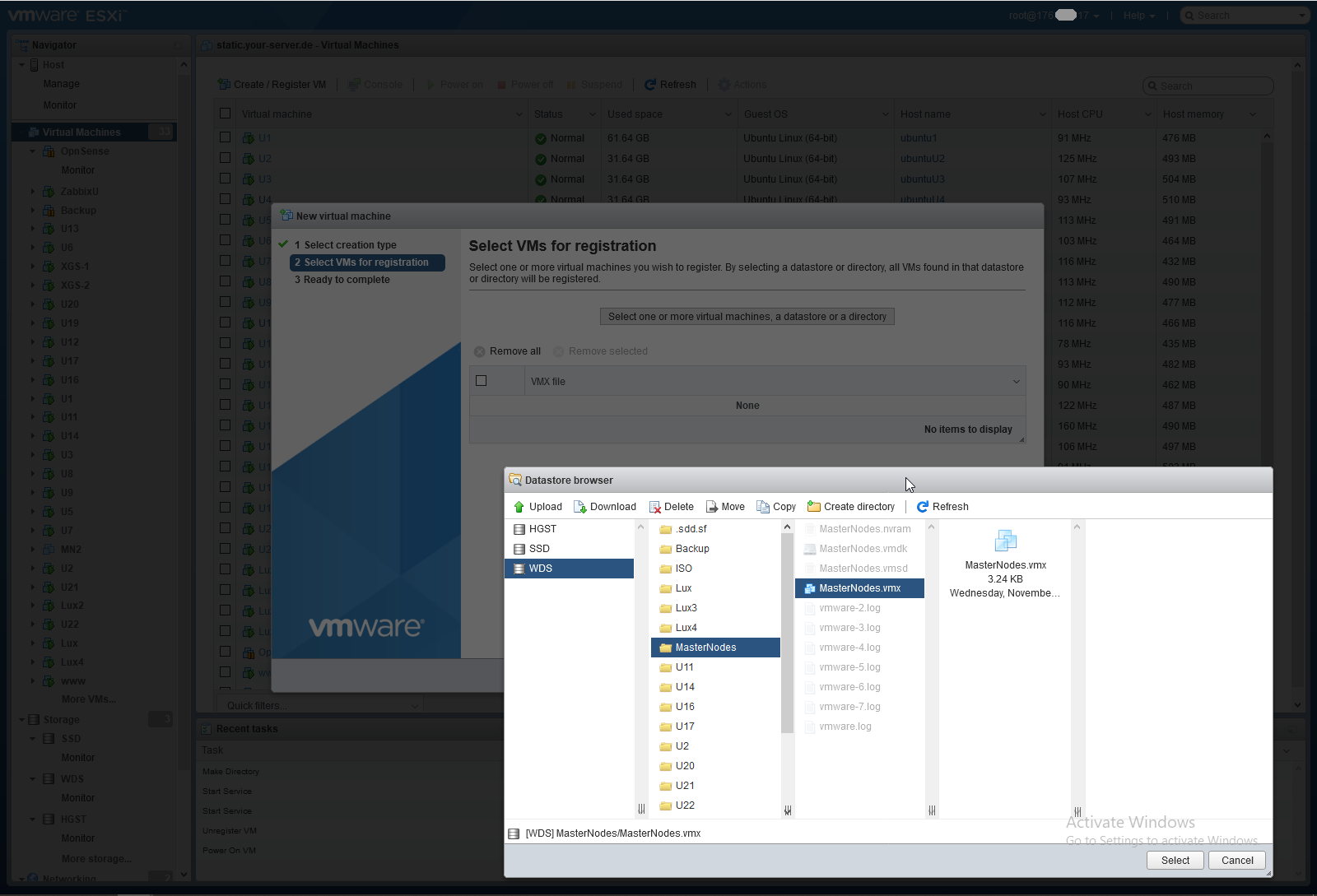Screen dimensions: 1317x896
Task: Click Actions gear icon in toolbar
Action: pos(724,85)
